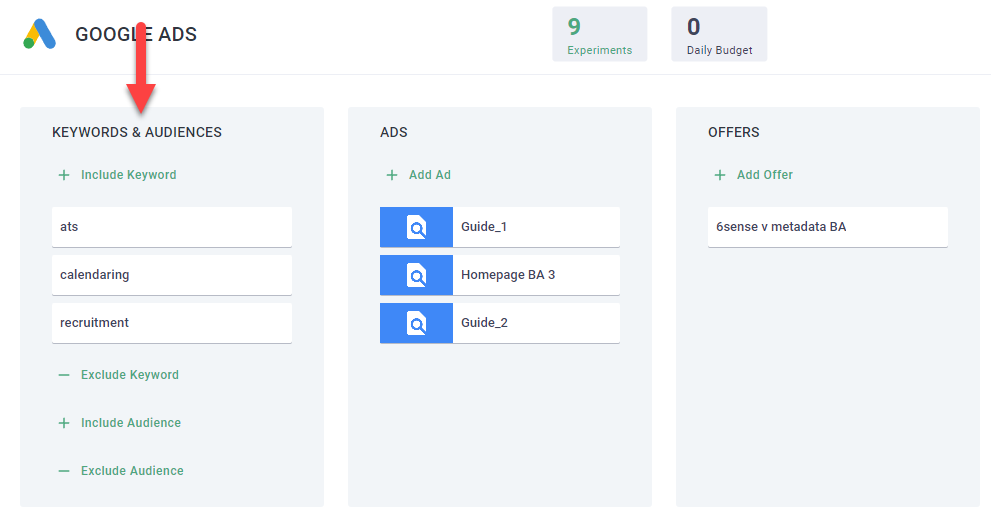991x521 pixels.
Task: Click the Google Ads logo icon
Action: pyautogui.click(x=40, y=34)
